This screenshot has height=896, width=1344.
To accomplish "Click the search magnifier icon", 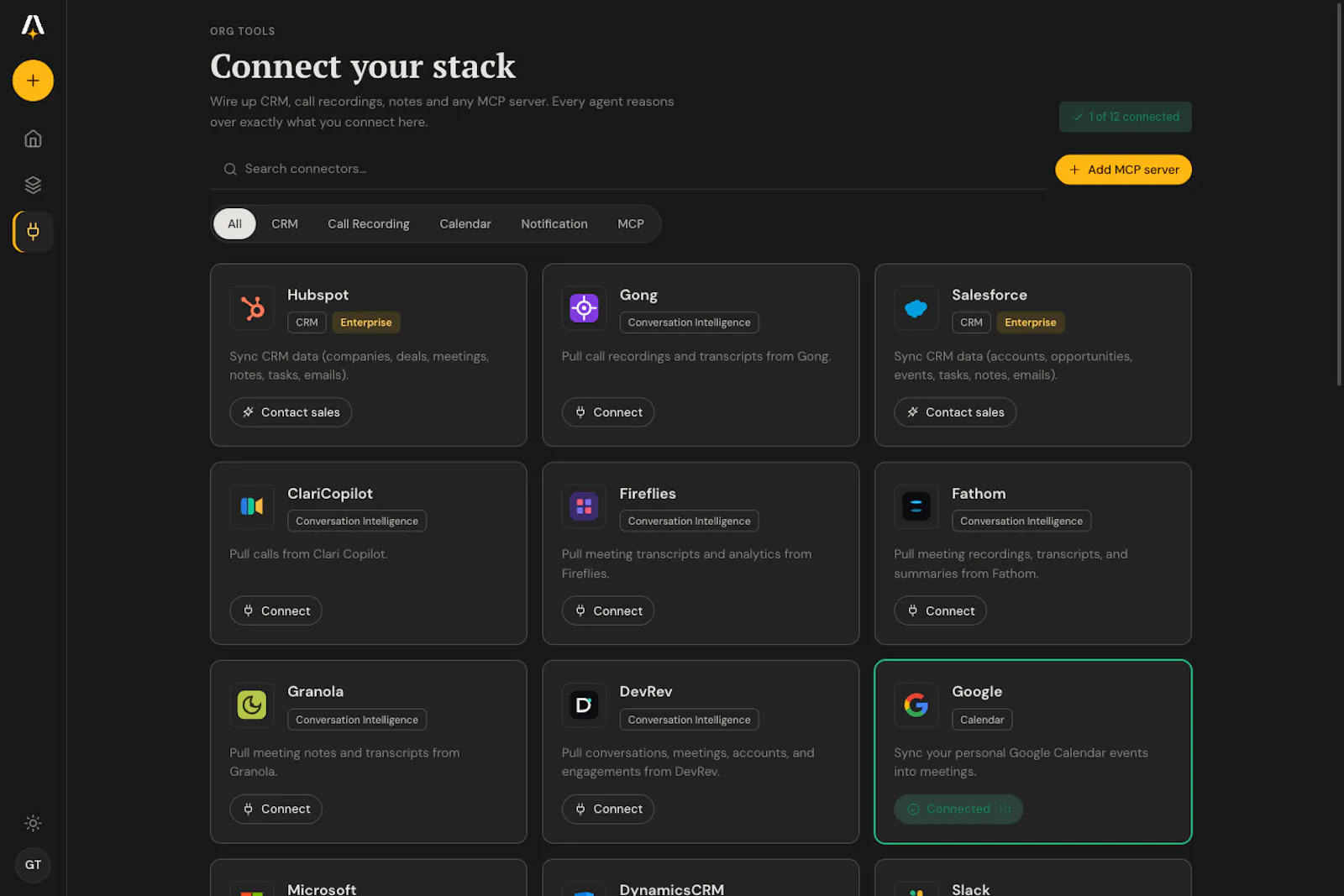I will click(x=229, y=169).
